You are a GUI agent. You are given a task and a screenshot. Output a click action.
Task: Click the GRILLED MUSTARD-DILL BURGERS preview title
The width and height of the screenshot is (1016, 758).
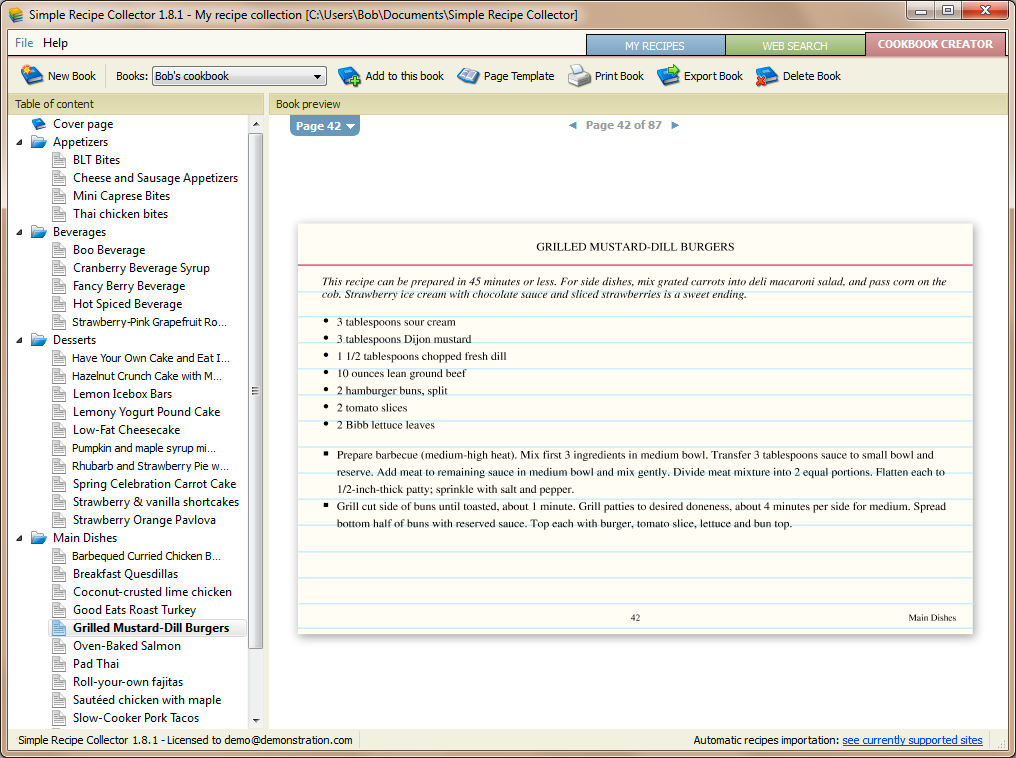tap(635, 247)
